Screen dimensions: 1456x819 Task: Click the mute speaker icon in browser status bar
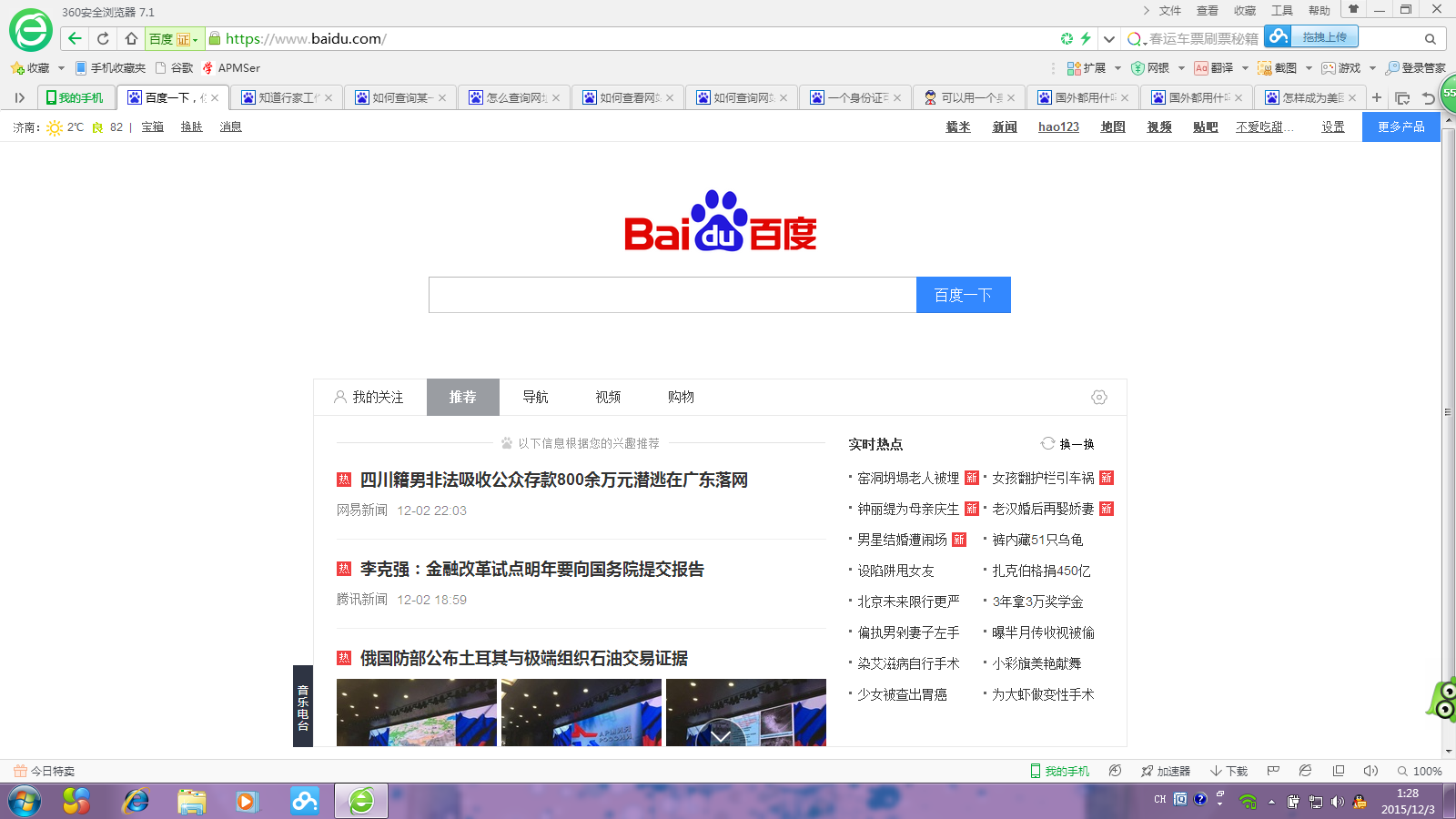pos(1370,771)
